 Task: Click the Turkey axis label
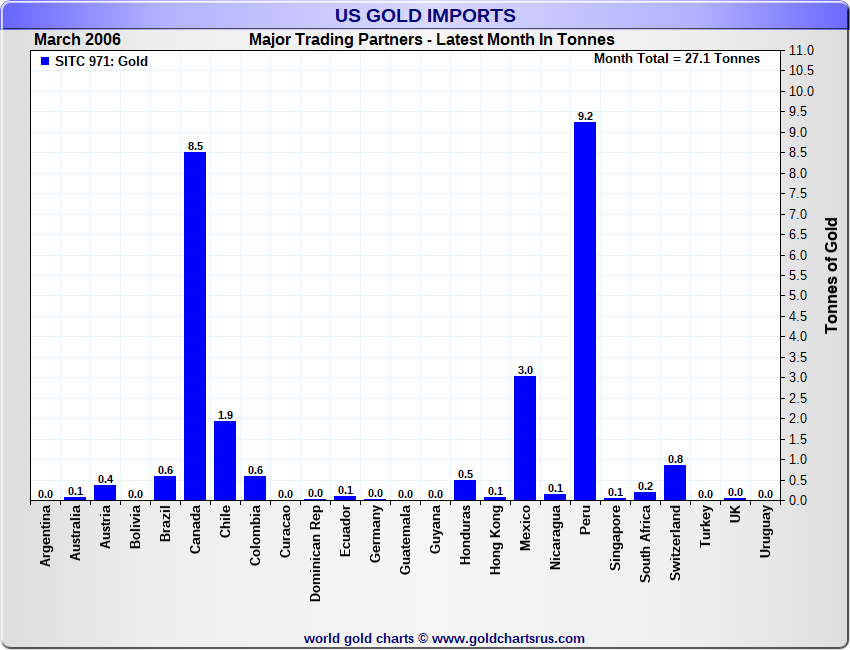coord(705,526)
